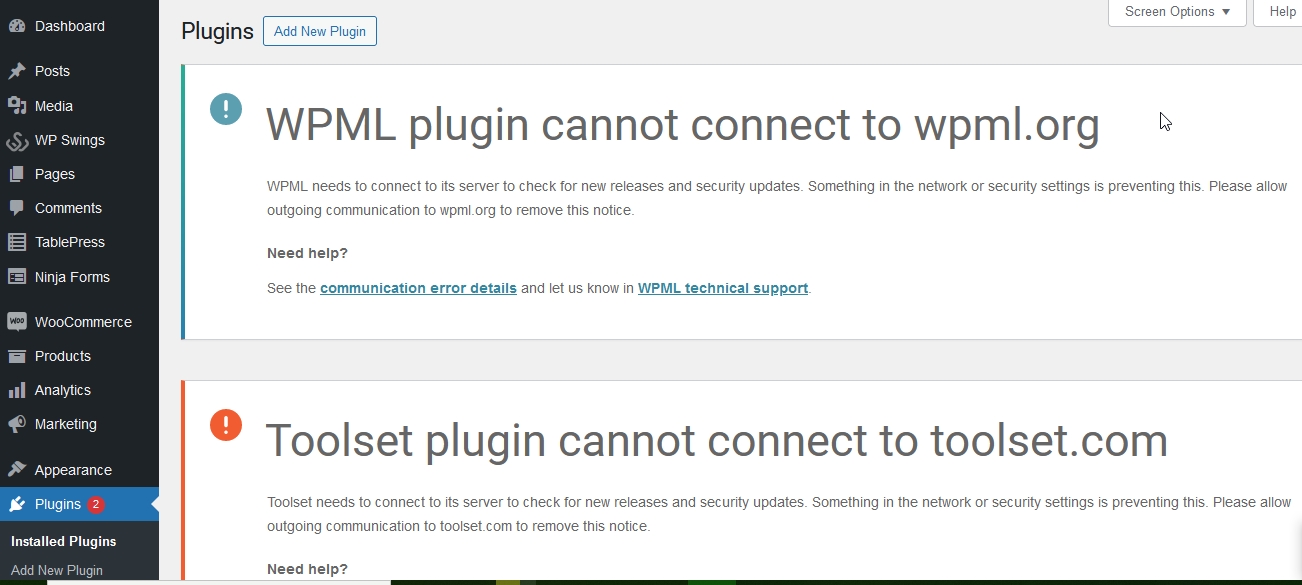1302x585 pixels.
Task: Click the Media library icon
Action: pyautogui.click(x=17, y=106)
